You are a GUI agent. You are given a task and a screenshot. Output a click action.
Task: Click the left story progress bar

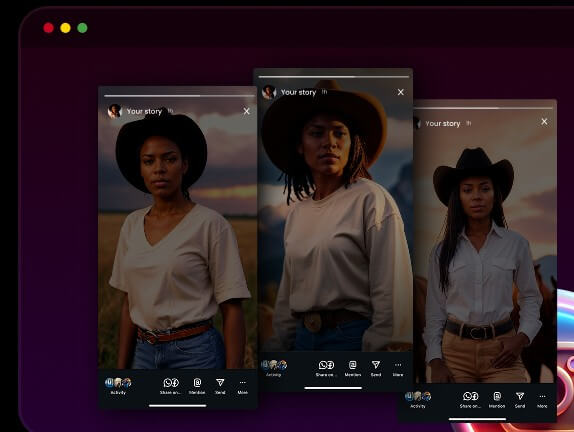[x=179, y=96]
